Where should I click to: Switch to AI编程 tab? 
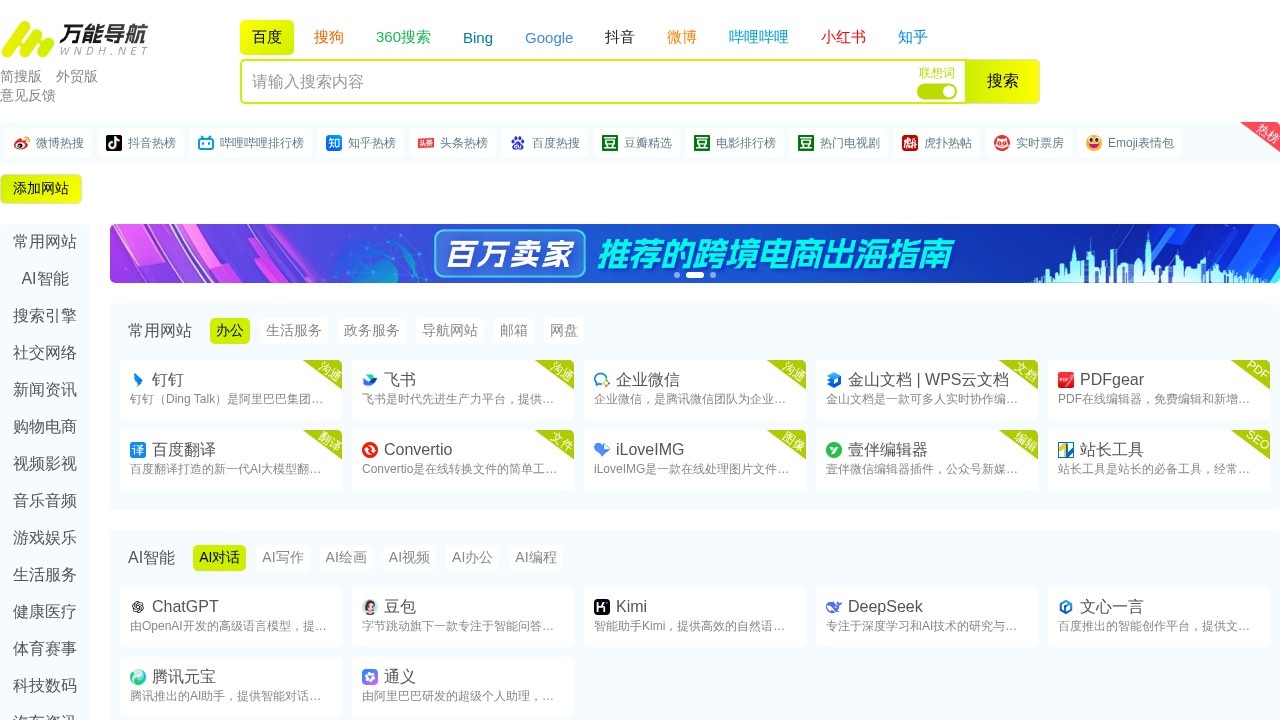pyautogui.click(x=536, y=557)
